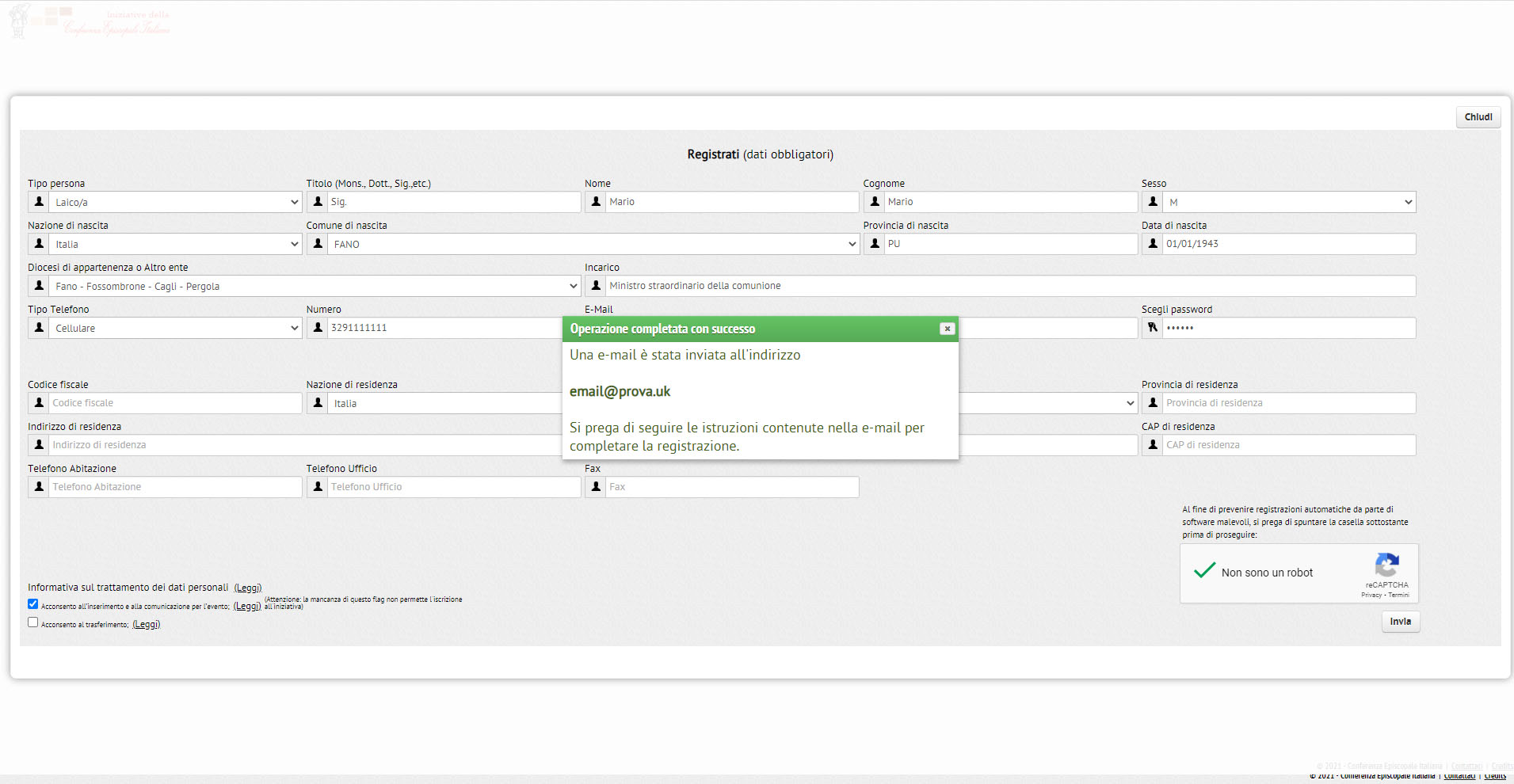Click the person icon next to Data di nascita
Viewport: 1514px width, 784px height.
1153,244
